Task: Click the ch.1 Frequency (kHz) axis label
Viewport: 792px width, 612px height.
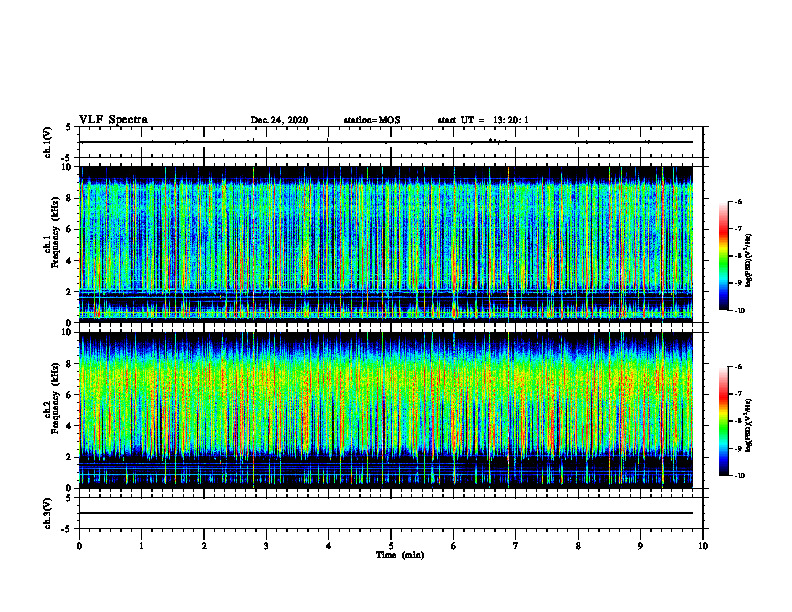Action: (55, 233)
